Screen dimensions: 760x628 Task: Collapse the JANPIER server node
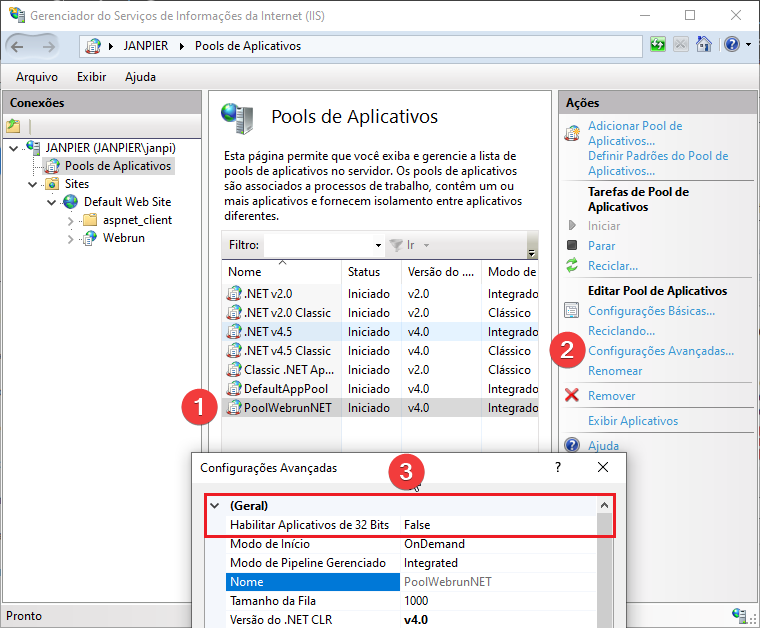coord(14,148)
